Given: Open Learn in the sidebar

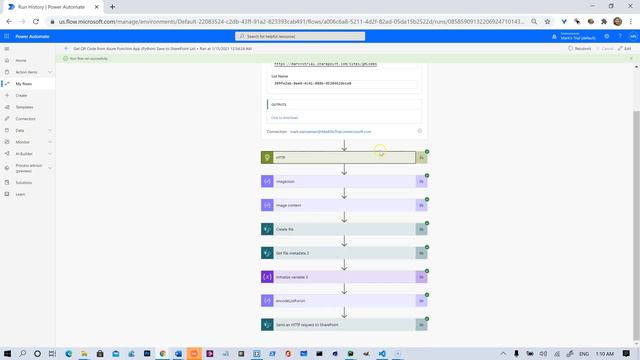Looking at the screenshot, I should click(x=20, y=194).
